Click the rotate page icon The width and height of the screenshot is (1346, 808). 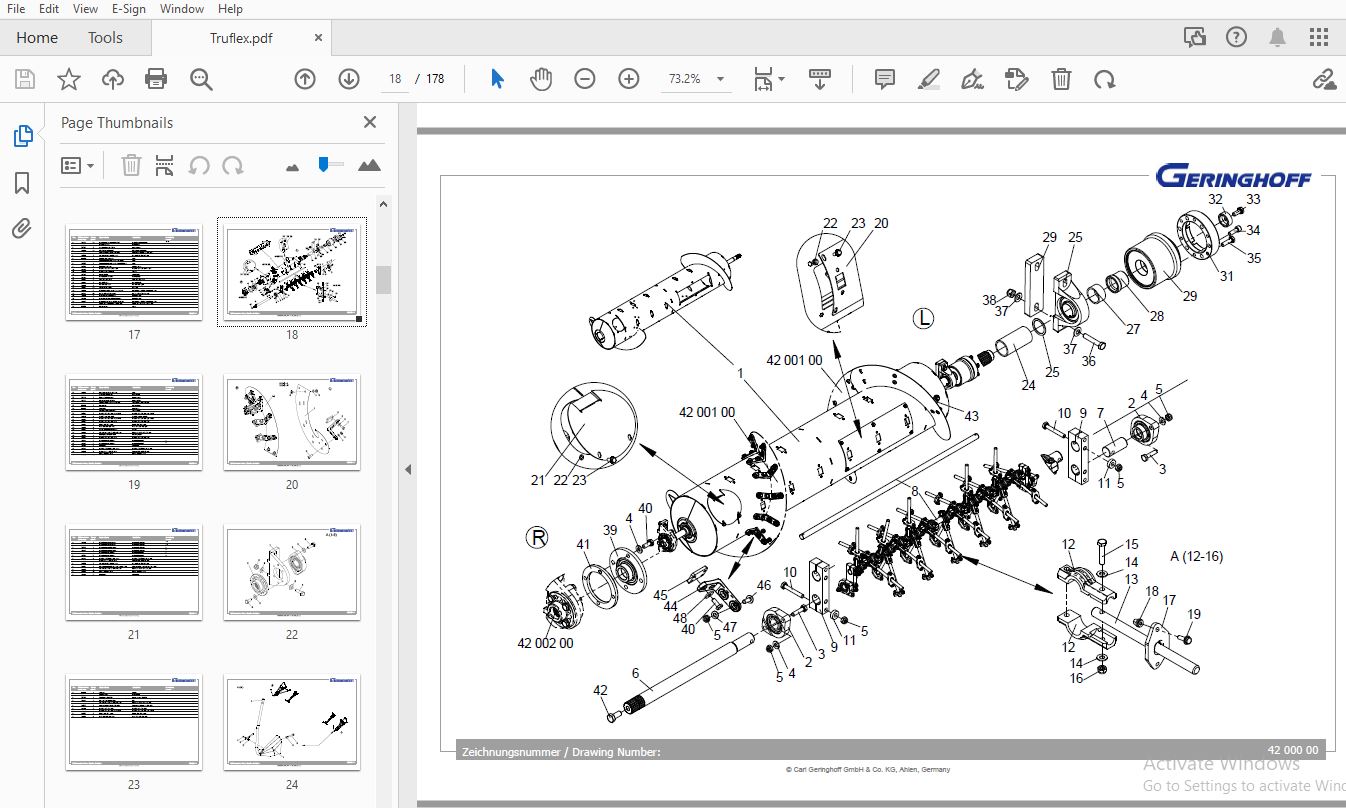click(1105, 79)
